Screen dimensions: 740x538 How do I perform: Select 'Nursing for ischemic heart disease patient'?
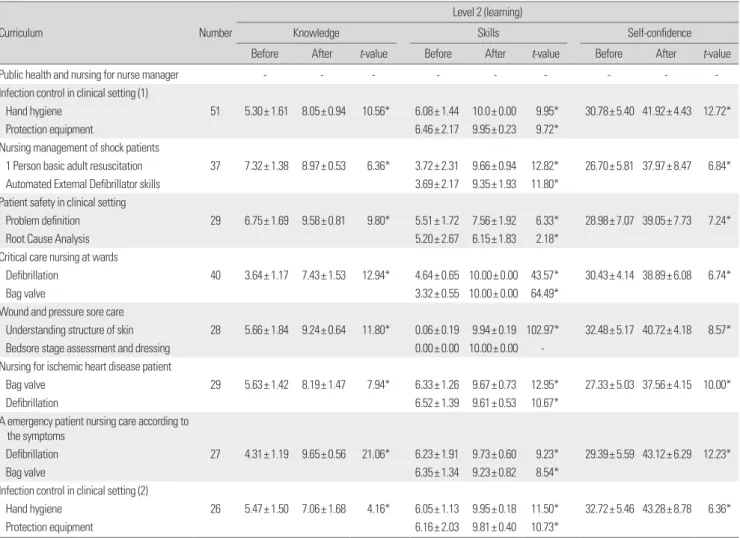pyautogui.click(x=85, y=367)
